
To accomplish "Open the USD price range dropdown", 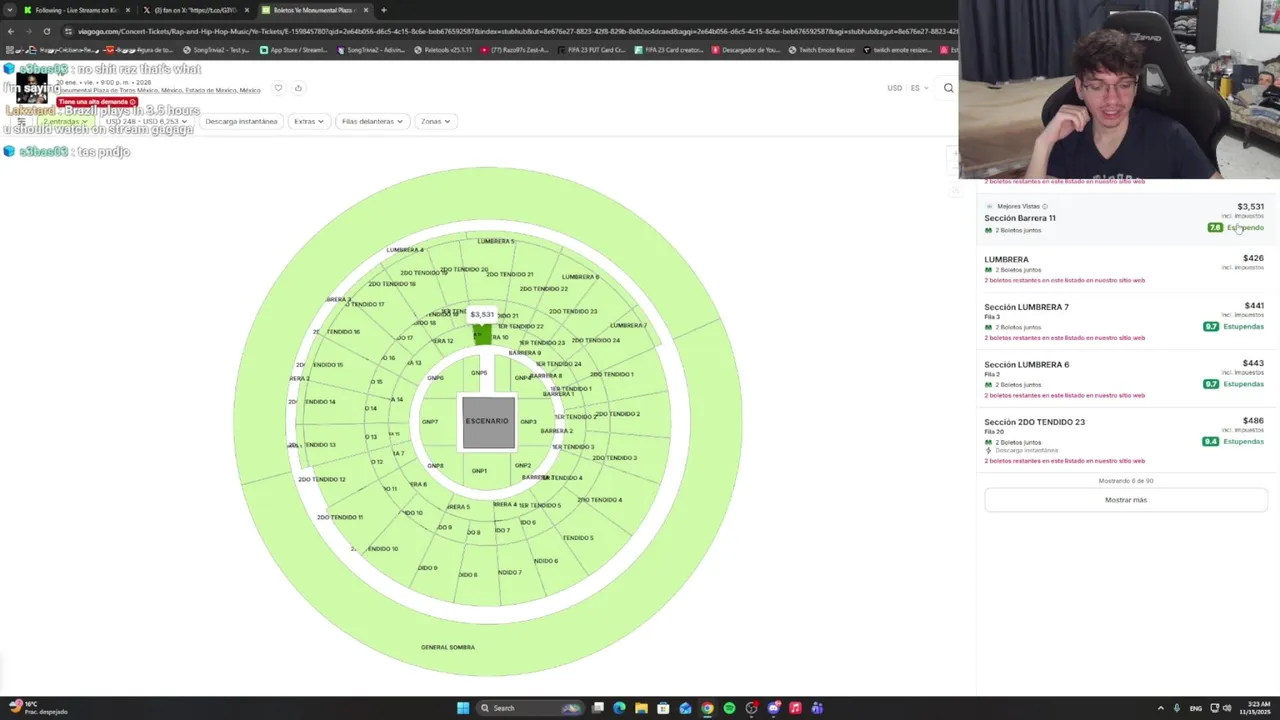I will pyautogui.click(x=147, y=121).
